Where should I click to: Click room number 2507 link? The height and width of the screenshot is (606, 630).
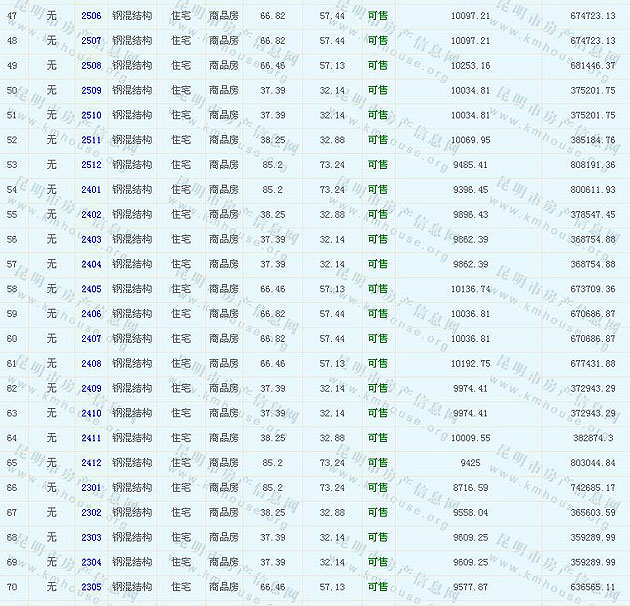pos(91,41)
